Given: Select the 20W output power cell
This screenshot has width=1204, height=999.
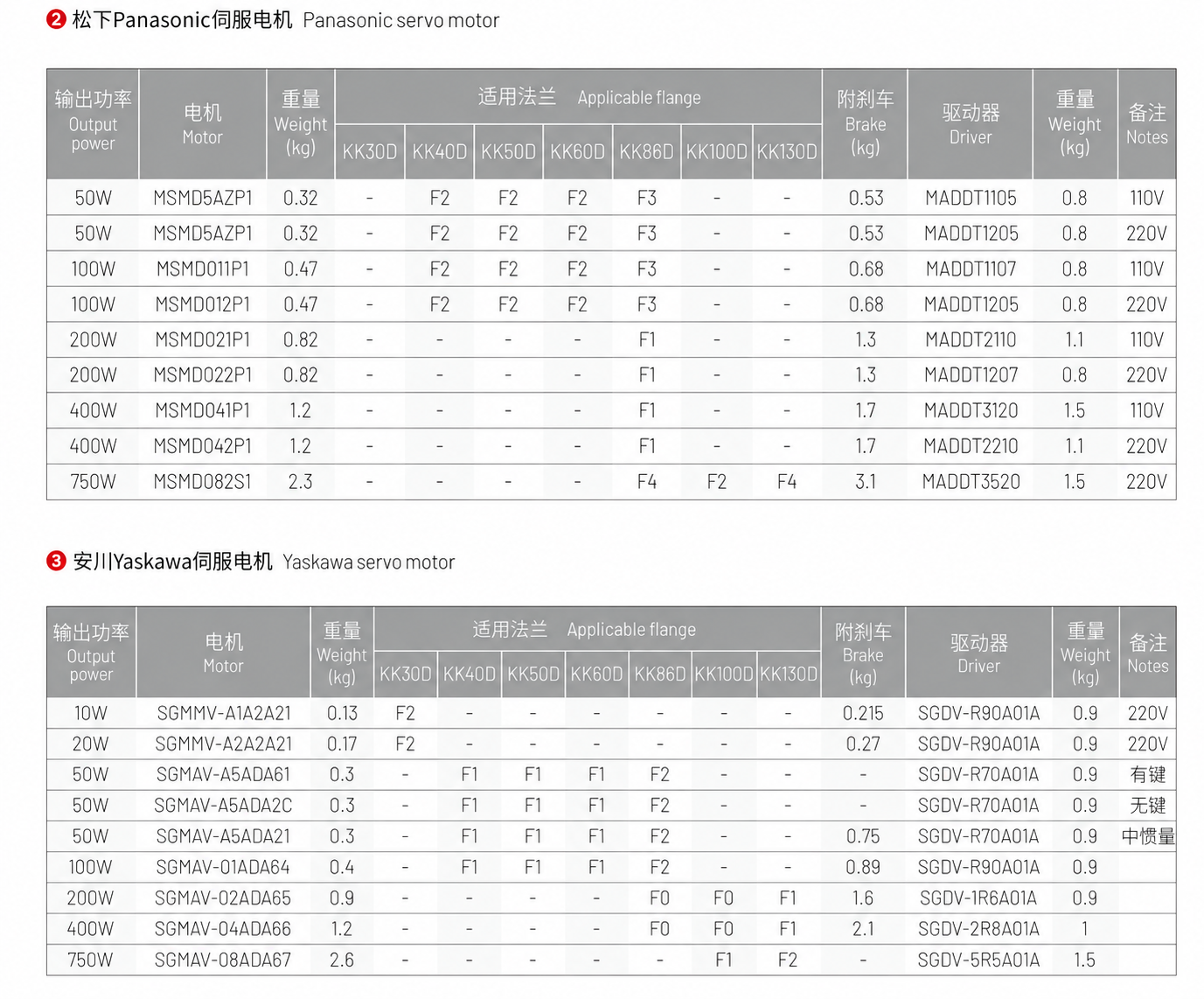Looking at the screenshot, I should (91, 744).
